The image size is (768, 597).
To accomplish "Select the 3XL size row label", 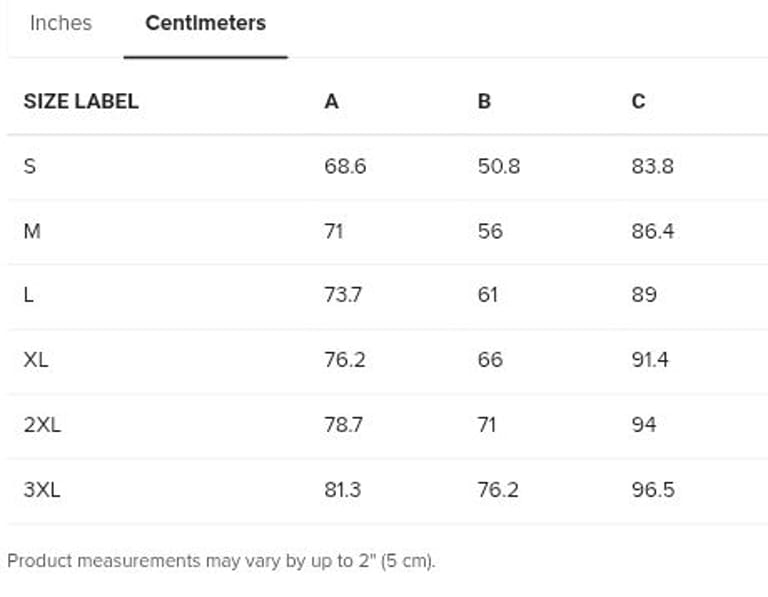I will coord(42,489).
